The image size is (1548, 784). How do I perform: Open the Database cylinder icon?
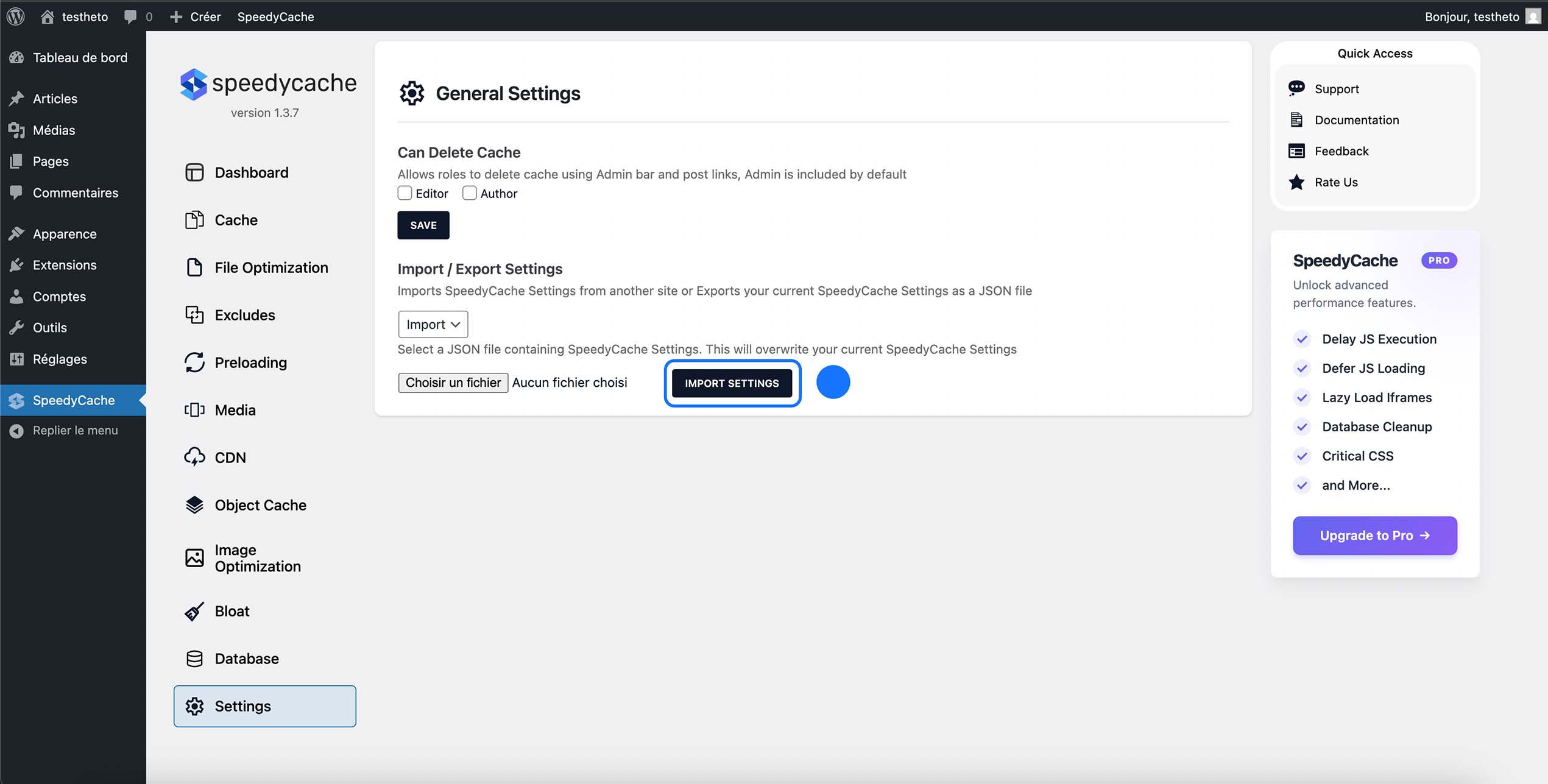(194, 659)
